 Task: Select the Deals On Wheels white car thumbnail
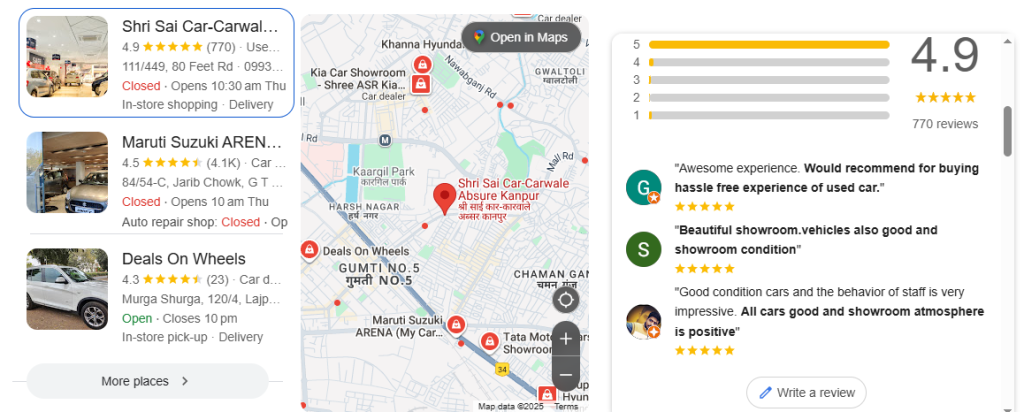[x=67, y=289]
